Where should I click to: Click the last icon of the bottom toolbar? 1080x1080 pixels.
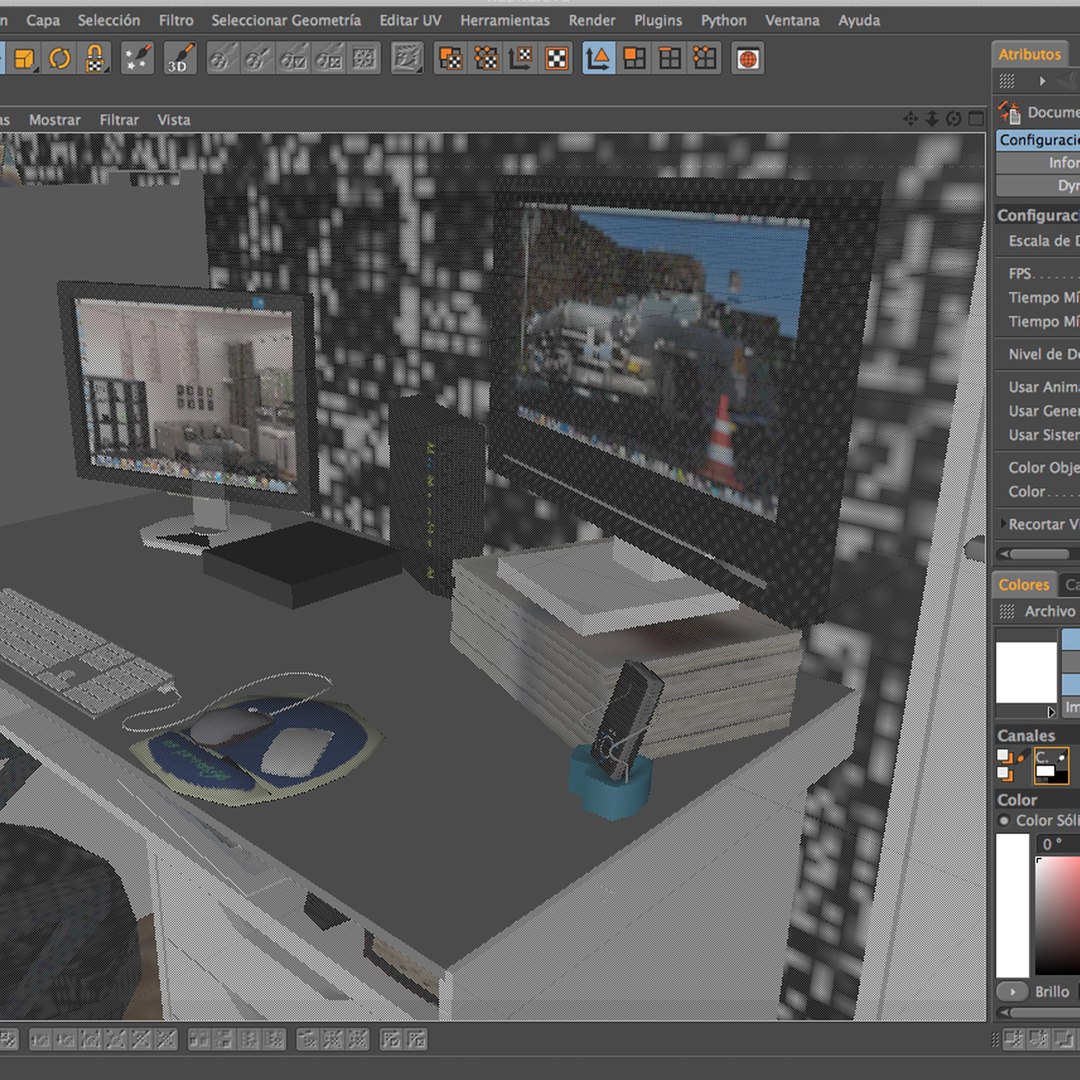click(x=416, y=1039)
